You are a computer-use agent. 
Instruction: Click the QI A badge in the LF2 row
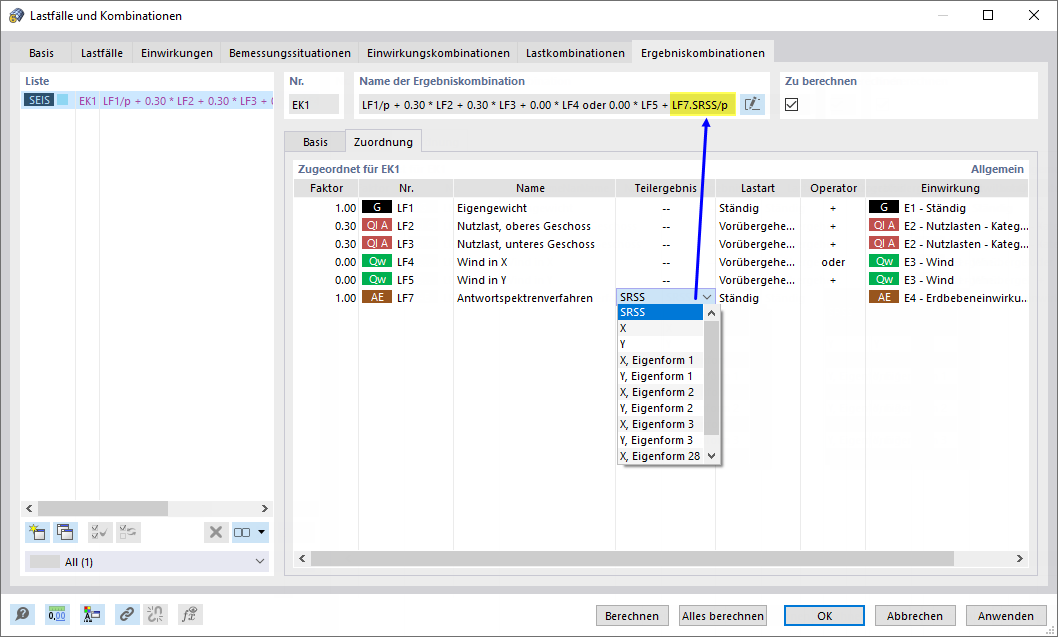(x=377, y=225)
